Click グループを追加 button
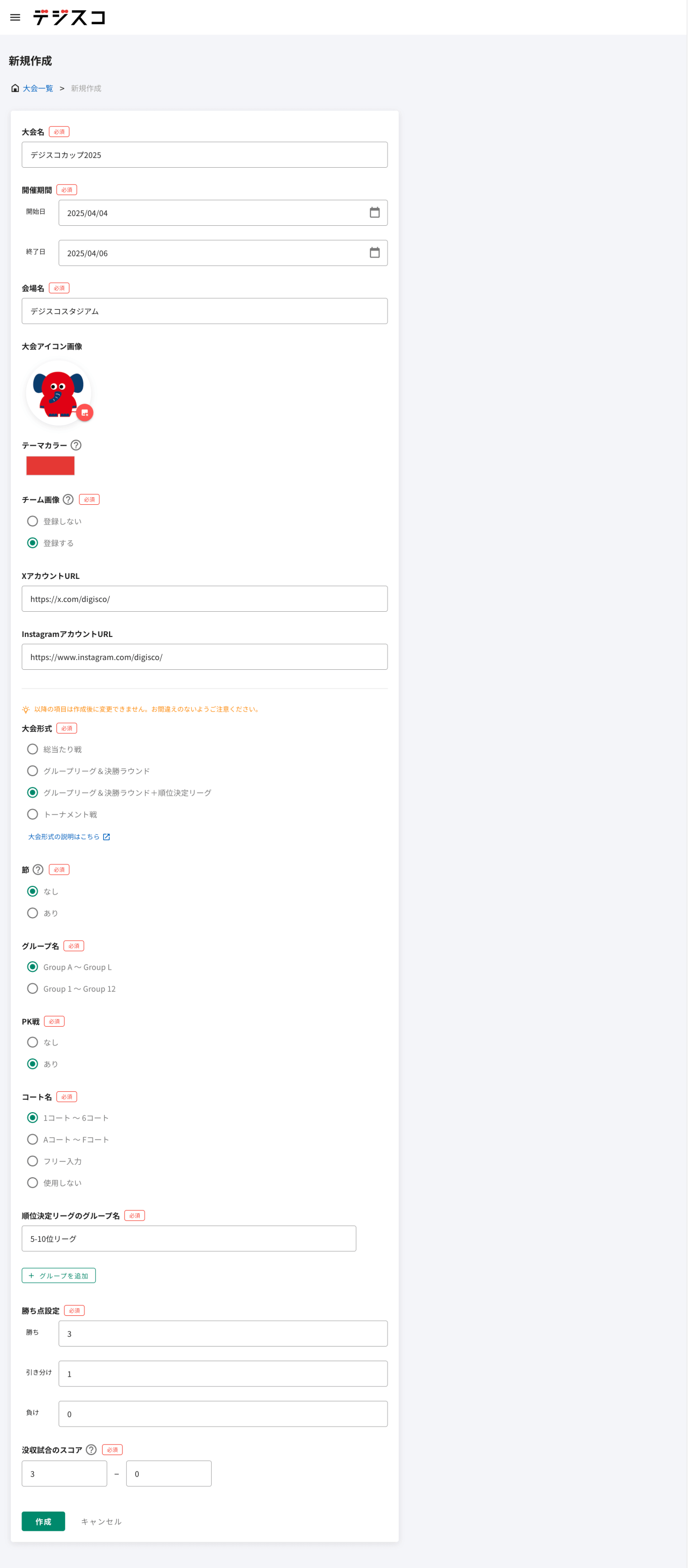Image resolution: width=688 pixels, height=1568 pixels. 59,1275
